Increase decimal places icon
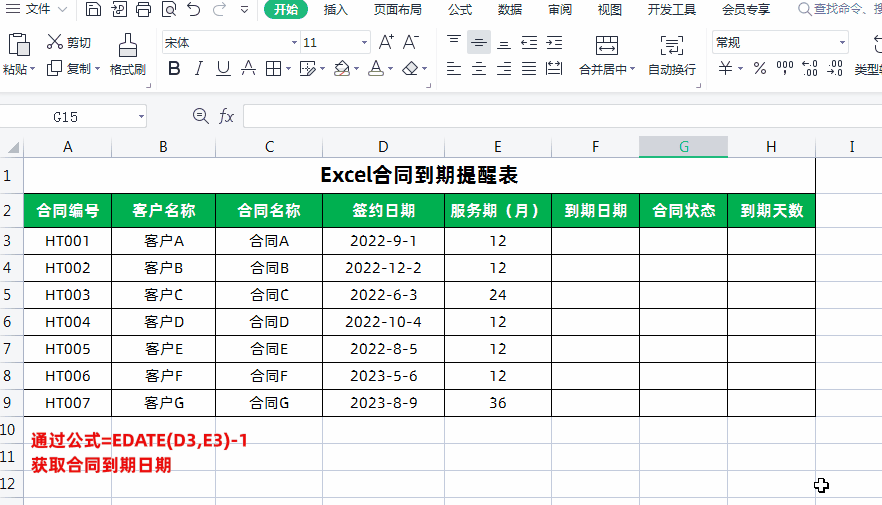The image size is (882, 505). (809, 69)
